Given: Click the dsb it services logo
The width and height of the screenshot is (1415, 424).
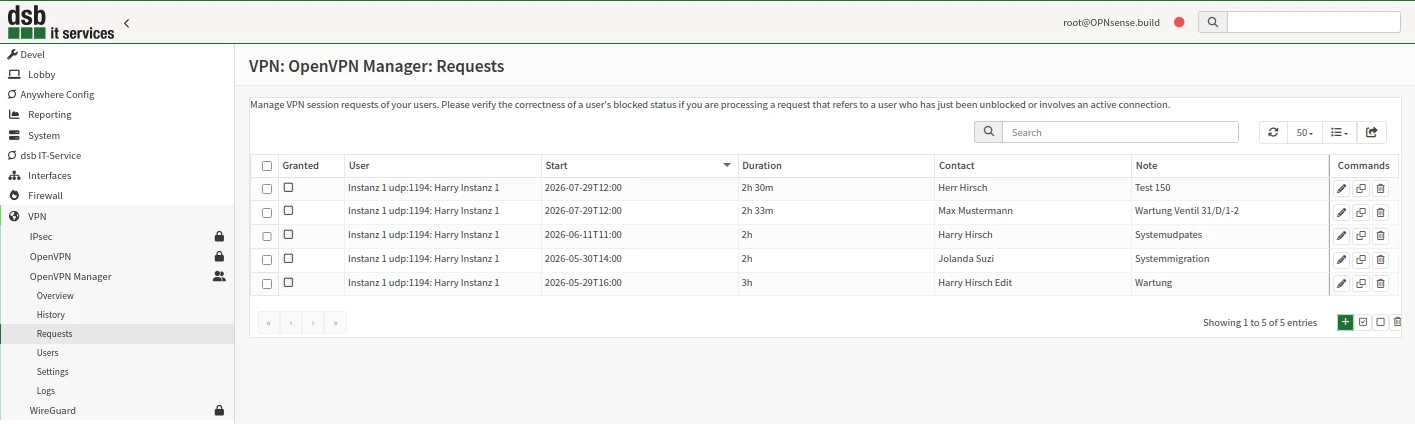Looking at the screenshot, I should (x=61, y=22).
